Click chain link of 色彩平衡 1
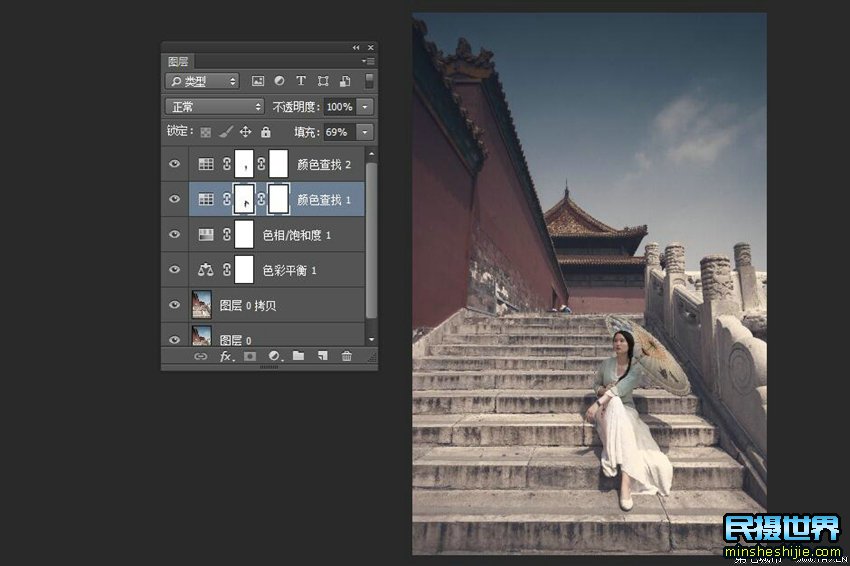 (x=227, y=269)
